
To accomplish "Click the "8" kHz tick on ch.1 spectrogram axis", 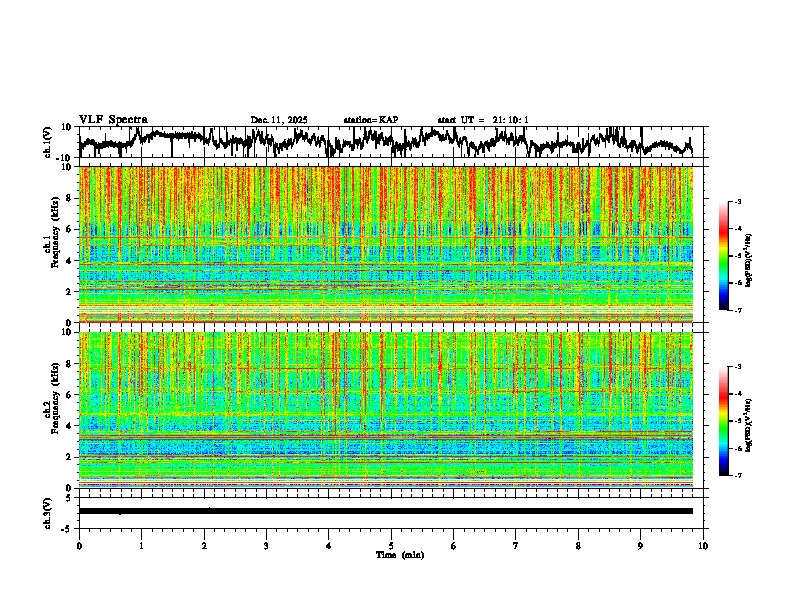I will pos(70,198).
